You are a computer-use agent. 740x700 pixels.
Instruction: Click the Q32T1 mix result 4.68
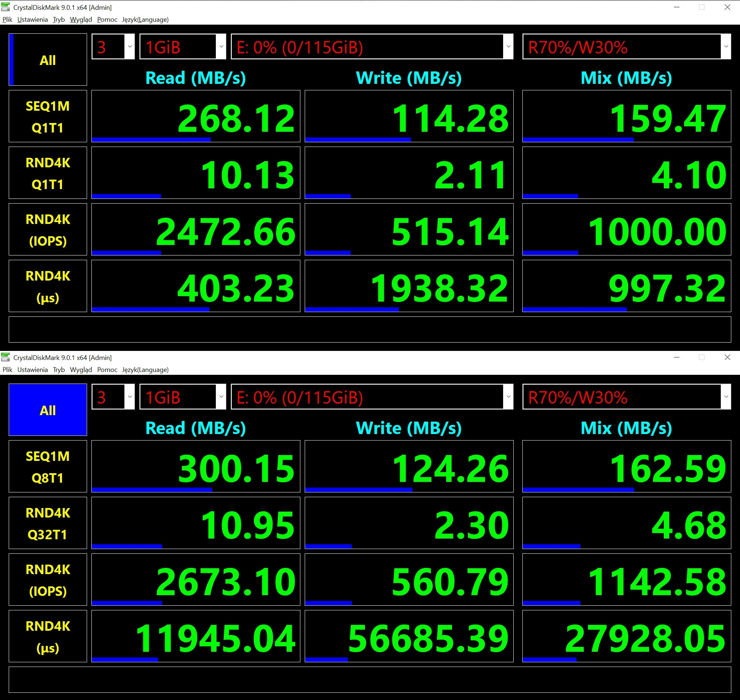tap(627, 523)
